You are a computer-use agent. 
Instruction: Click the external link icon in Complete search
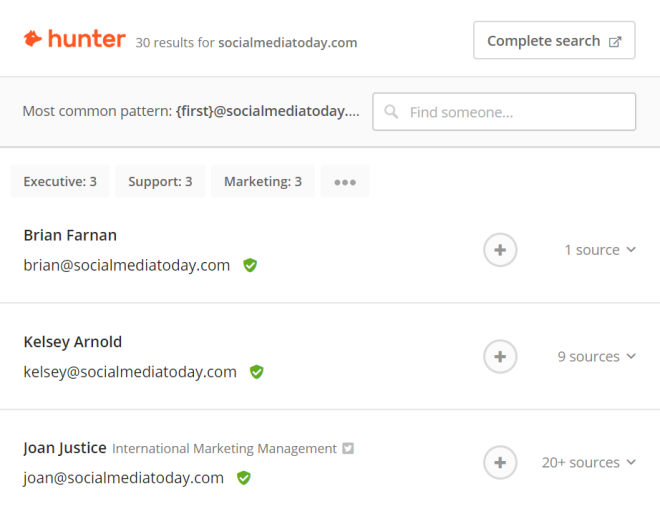pos(615,42)
